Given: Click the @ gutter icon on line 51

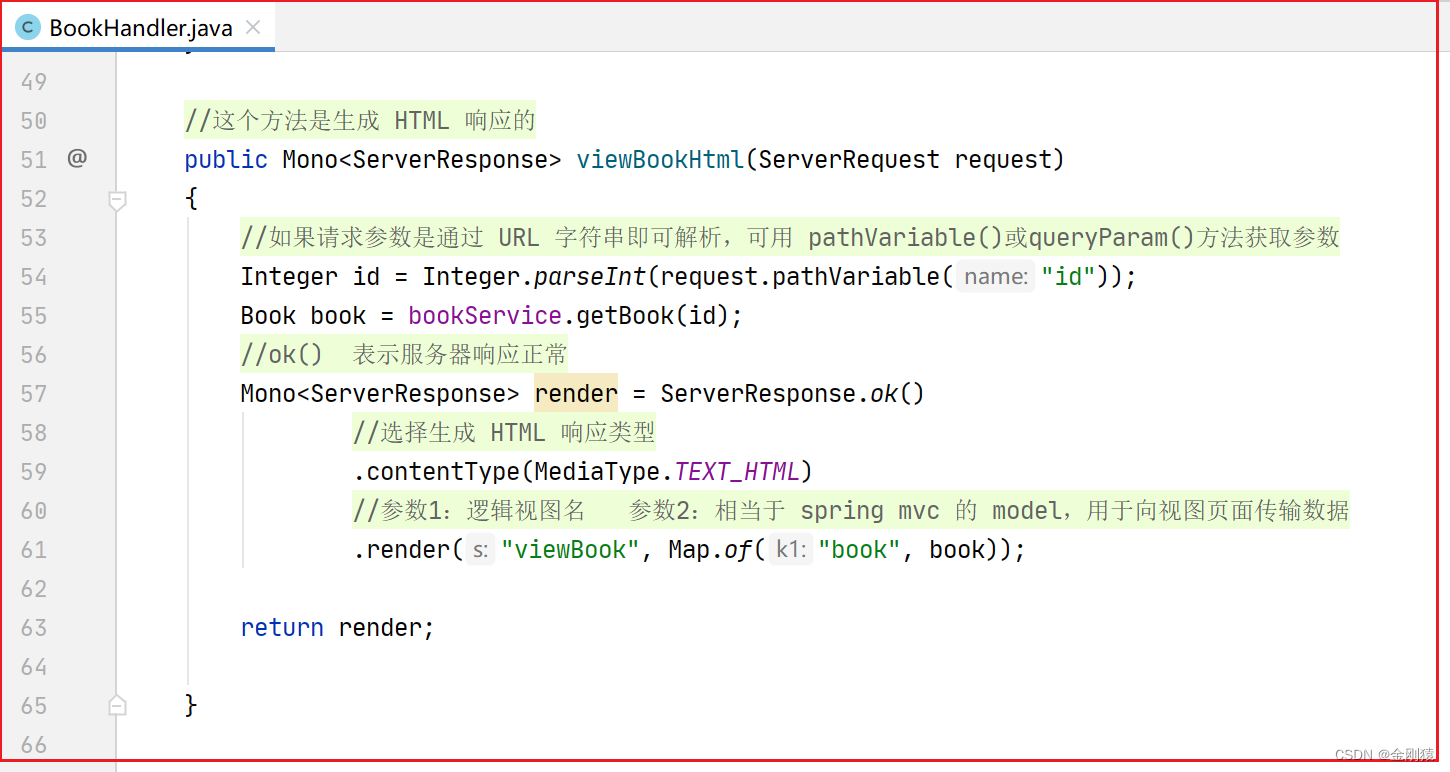Looking at the screenshot, I should [77, 158].
